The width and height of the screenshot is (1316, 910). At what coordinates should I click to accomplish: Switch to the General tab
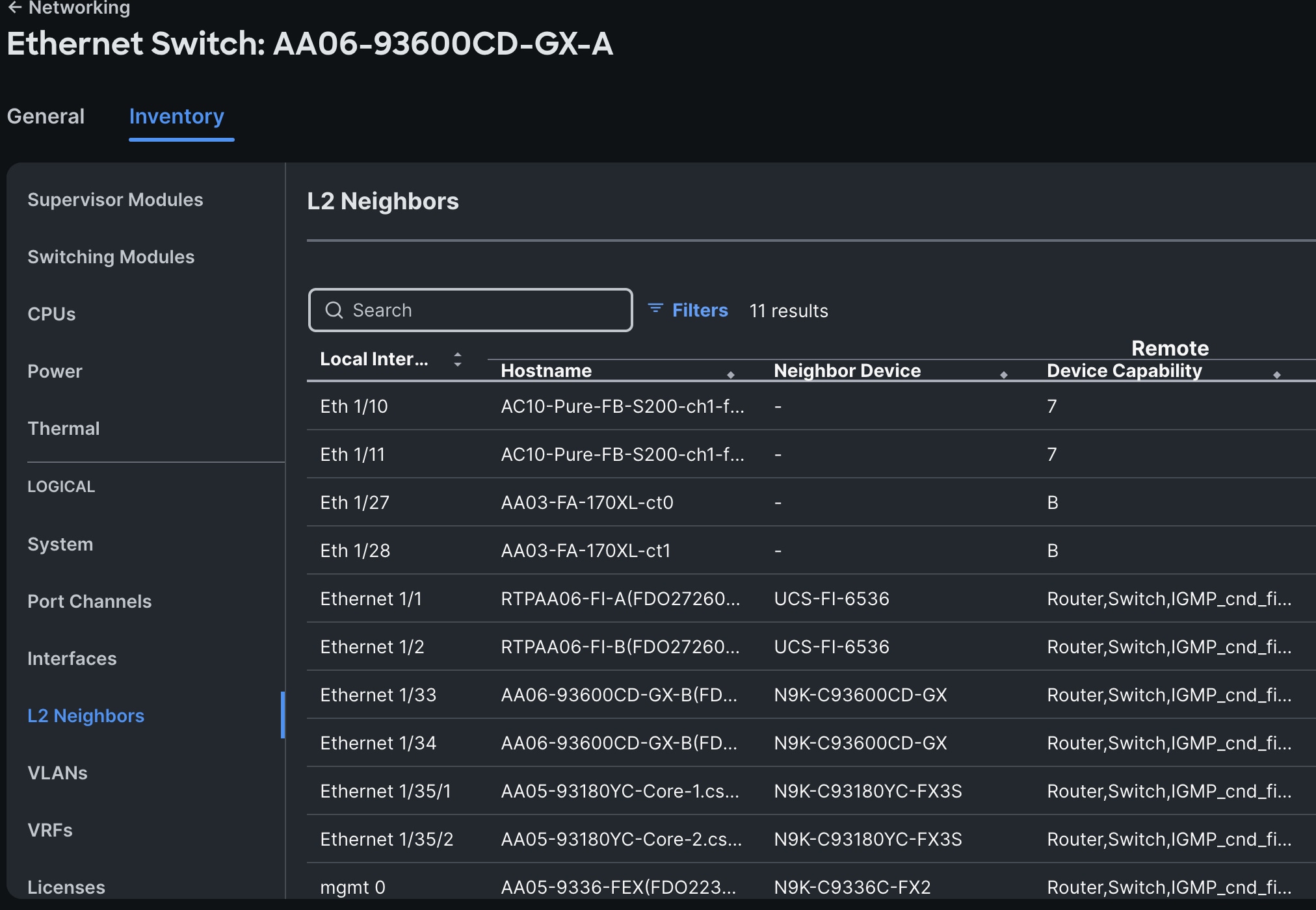click(46, 116)
